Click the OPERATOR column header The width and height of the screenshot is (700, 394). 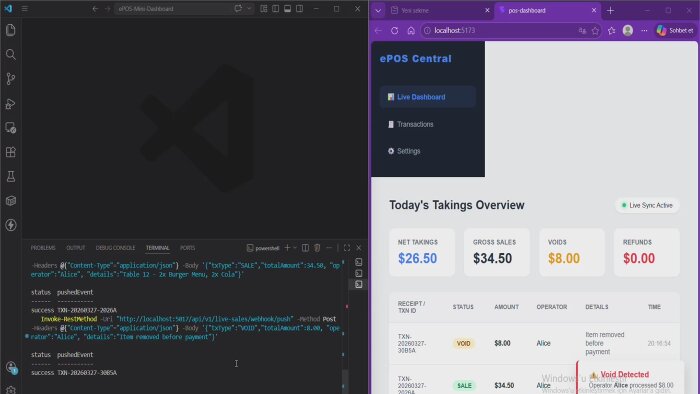pos(552,307)
